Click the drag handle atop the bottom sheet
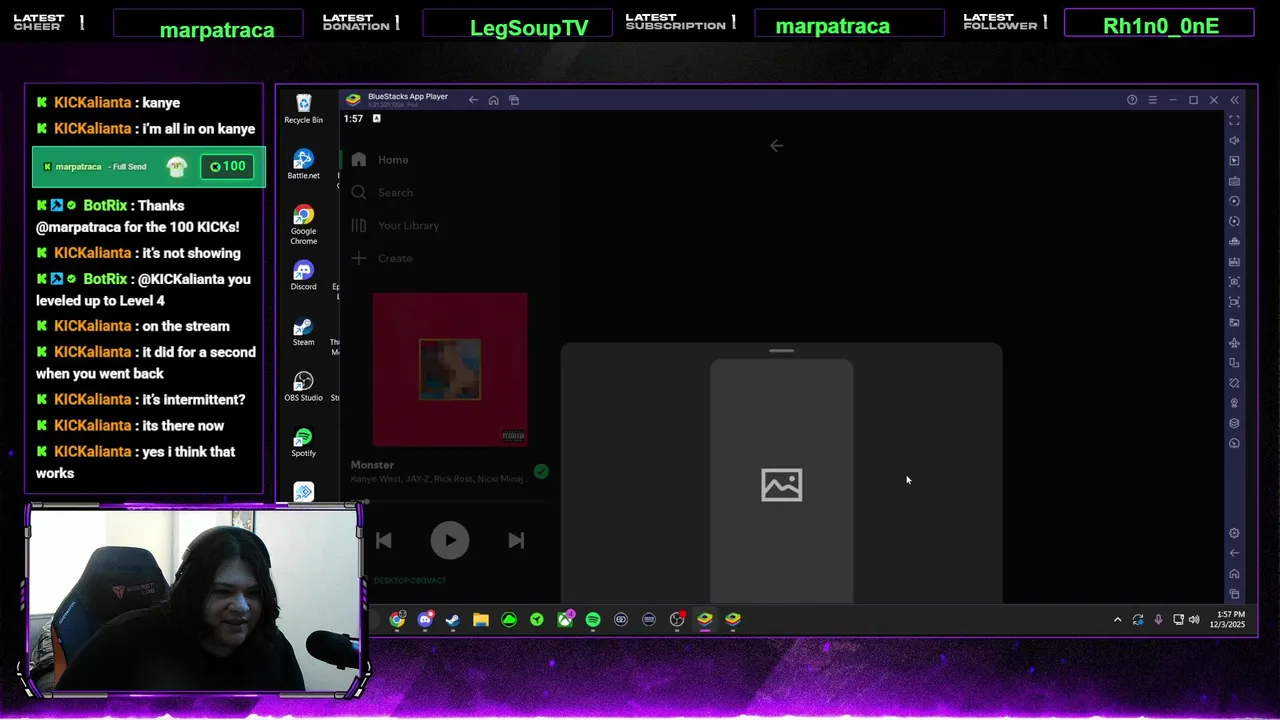1280x720 pixels. pos(782,351)
